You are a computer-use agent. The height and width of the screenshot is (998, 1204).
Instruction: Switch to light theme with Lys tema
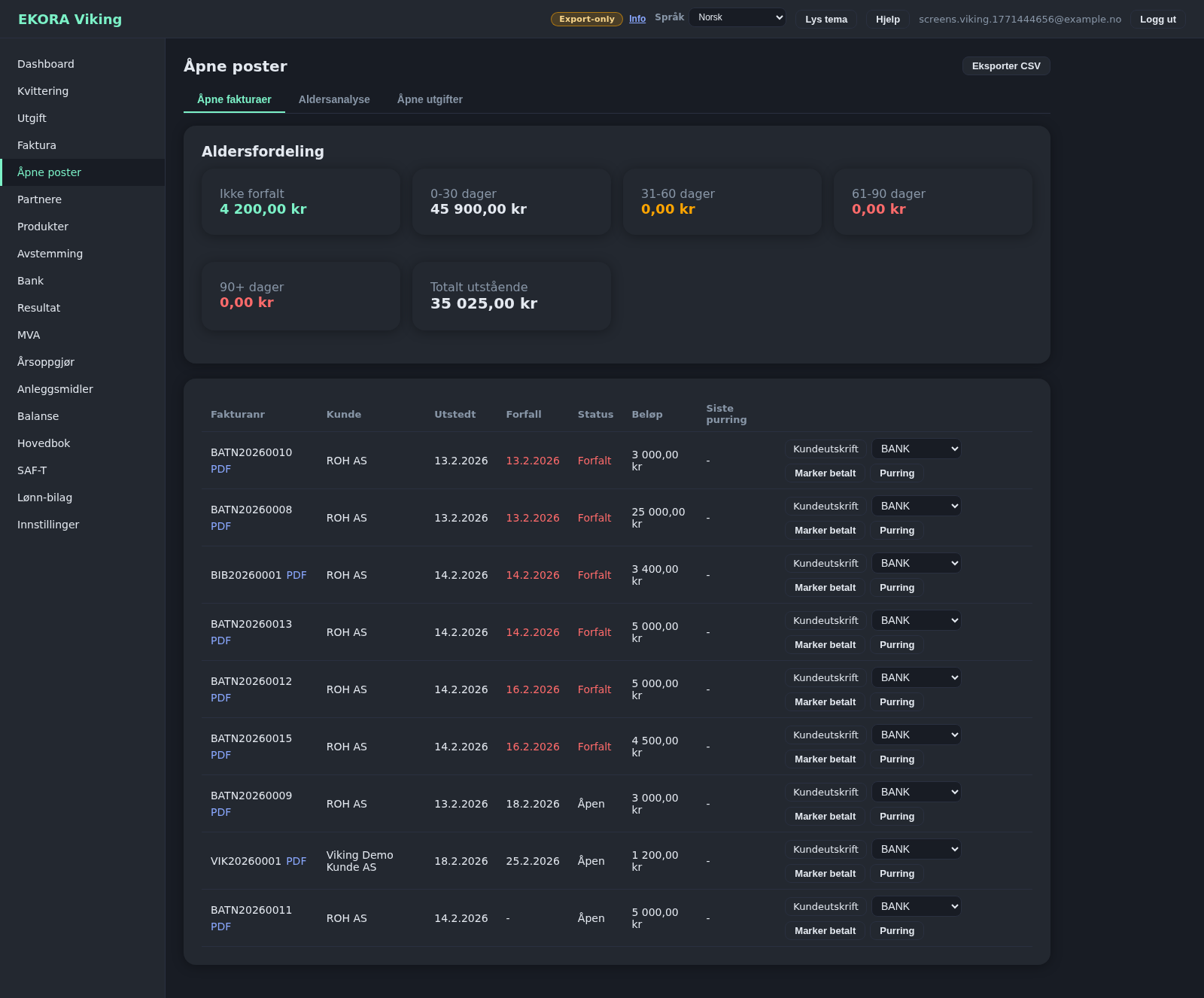pyautogui.click(x=825, y=20)
